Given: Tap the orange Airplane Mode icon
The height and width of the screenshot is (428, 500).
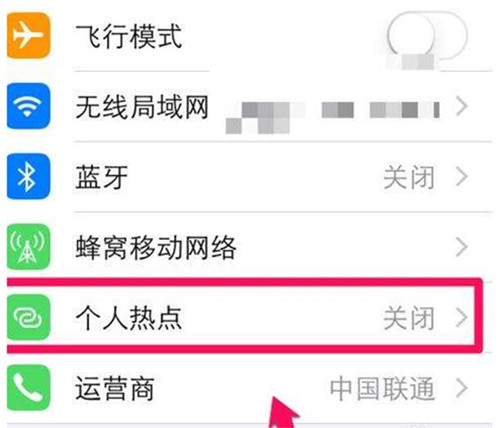Looking at the screenshot, I should 29,35.
